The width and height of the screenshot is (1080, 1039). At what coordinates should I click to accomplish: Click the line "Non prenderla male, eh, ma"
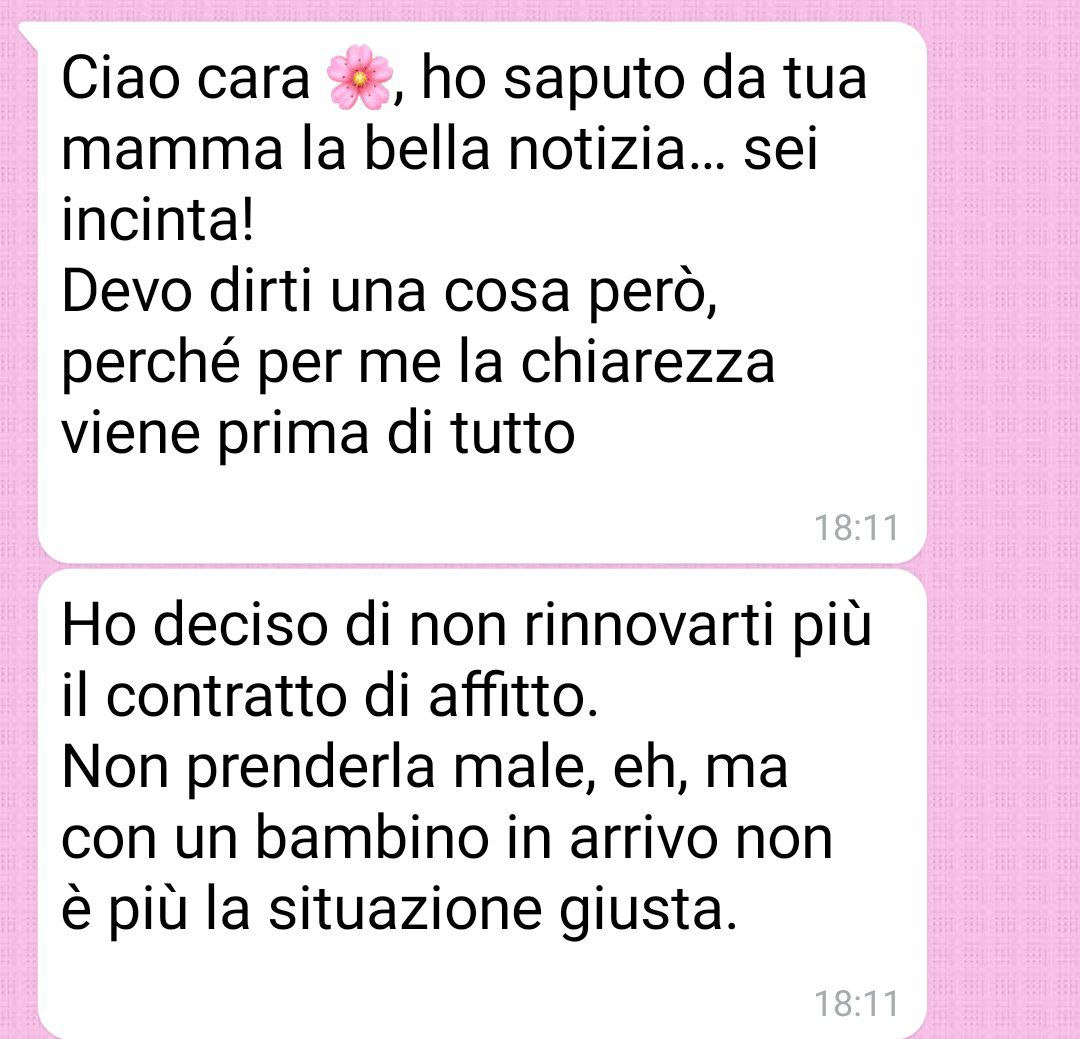[x=424, y=768]
